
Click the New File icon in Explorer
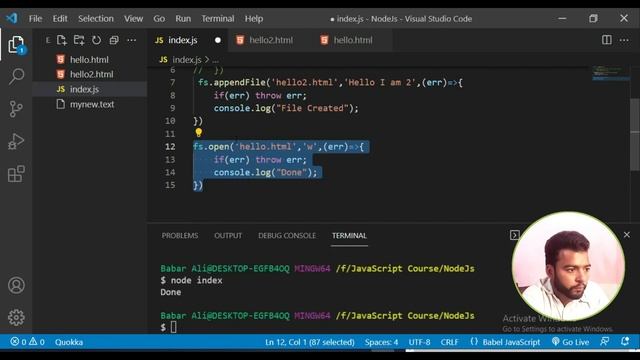tap(62, 40)
